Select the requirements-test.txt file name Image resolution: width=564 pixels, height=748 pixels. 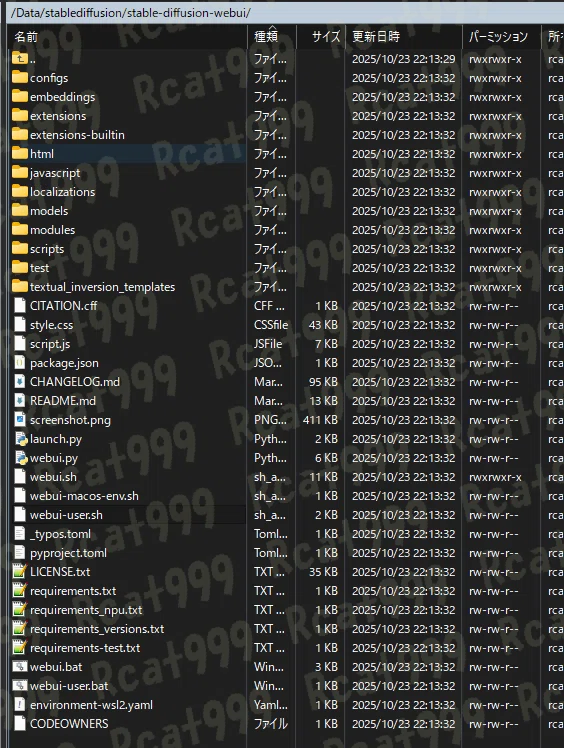point(85,648)
